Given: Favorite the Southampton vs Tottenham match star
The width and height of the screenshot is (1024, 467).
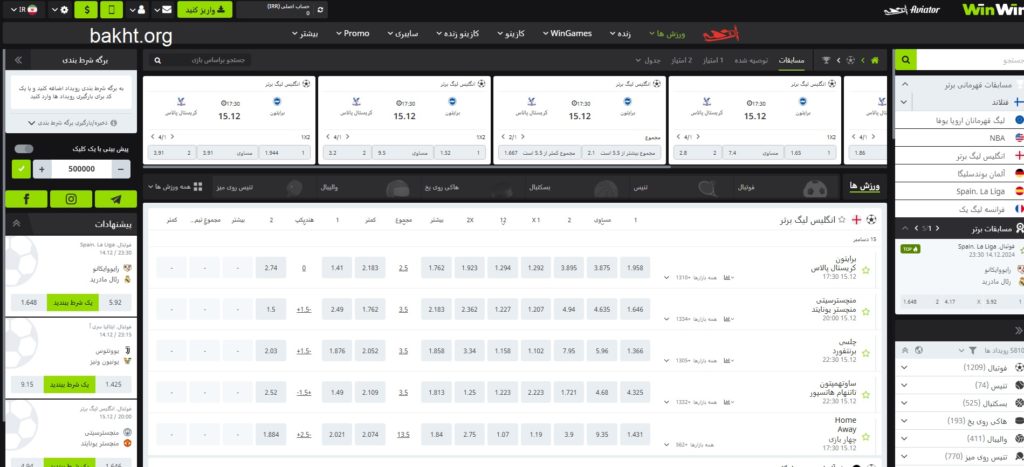Looking at the screenshot, I should pyautogui.click(x=866, y=395).
